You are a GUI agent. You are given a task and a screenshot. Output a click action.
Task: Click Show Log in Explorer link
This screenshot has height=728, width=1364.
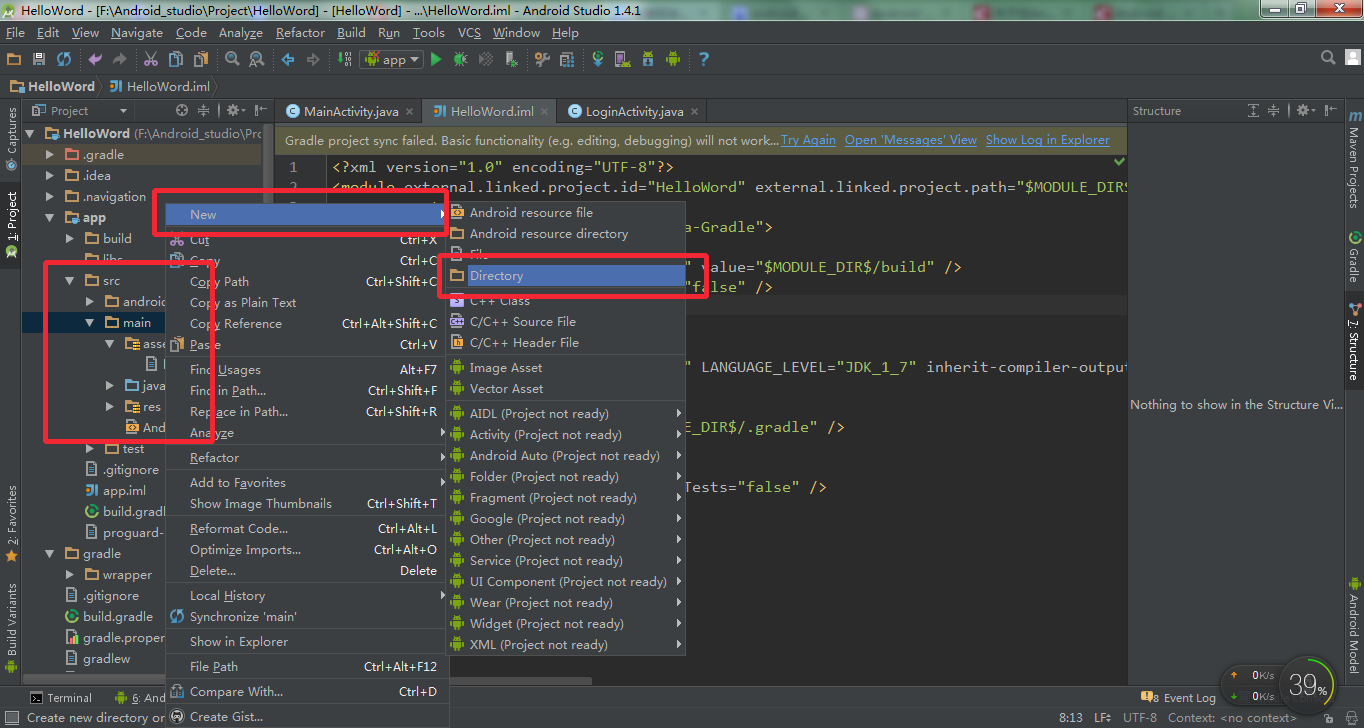click(x=1048, y=140)
